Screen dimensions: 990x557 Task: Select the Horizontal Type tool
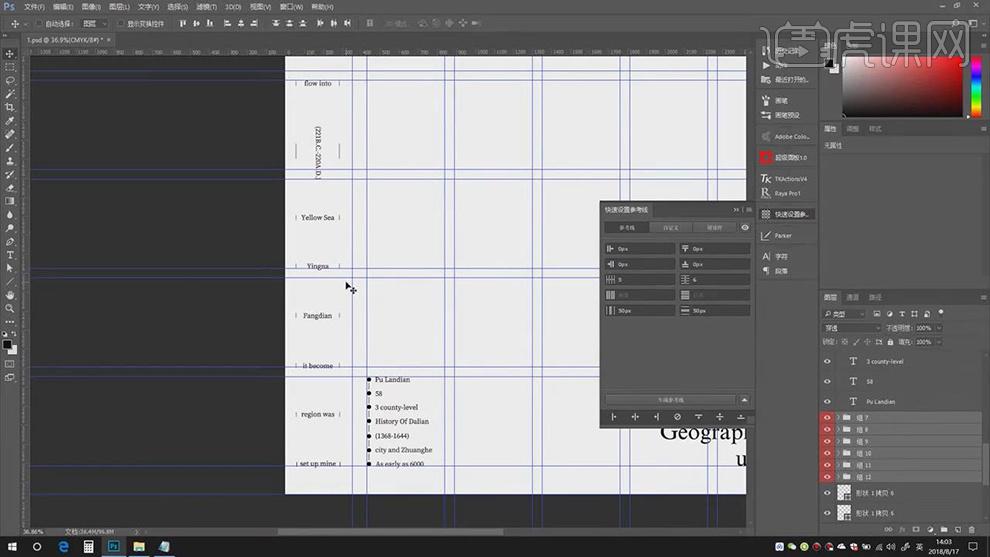pos(9,255)
